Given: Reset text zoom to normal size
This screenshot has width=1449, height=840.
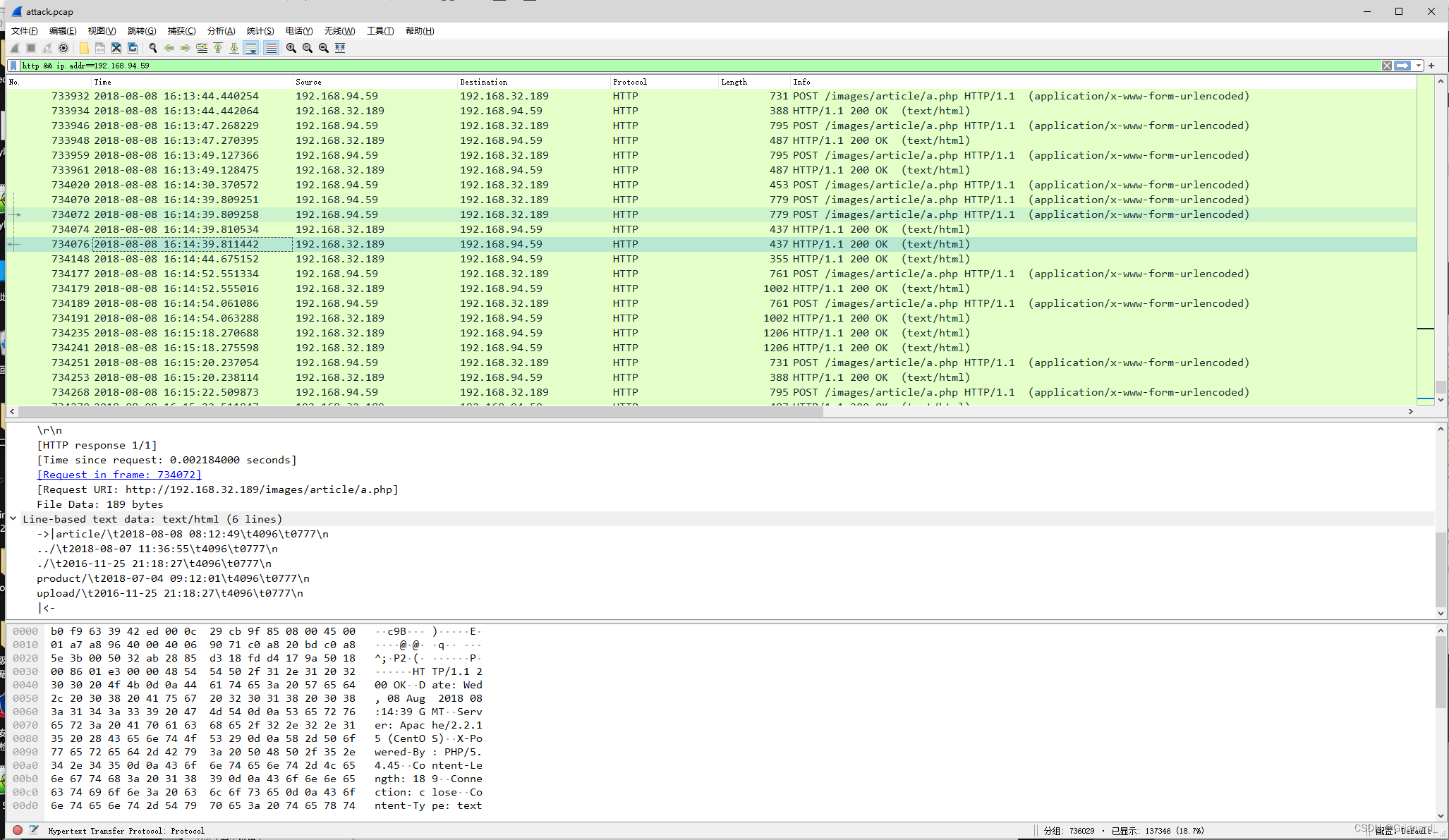Looking at the screenshot, I should [324, 48].
